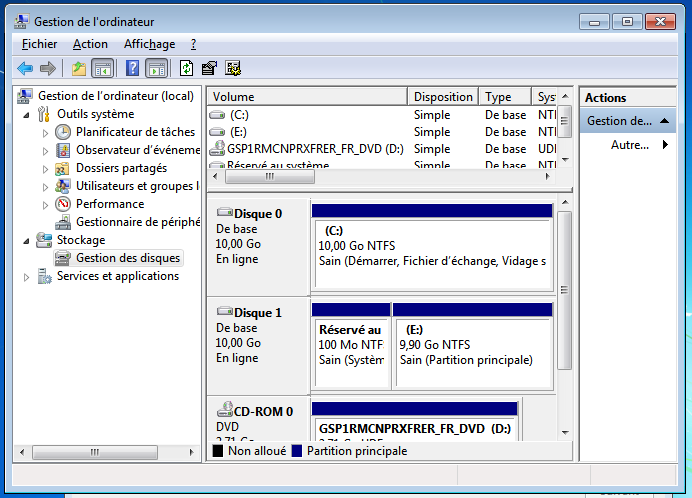Click the Performance icon in tree
Image resolution: width=692 pixels, height=498 pixels.
click(x=63, y=204)
